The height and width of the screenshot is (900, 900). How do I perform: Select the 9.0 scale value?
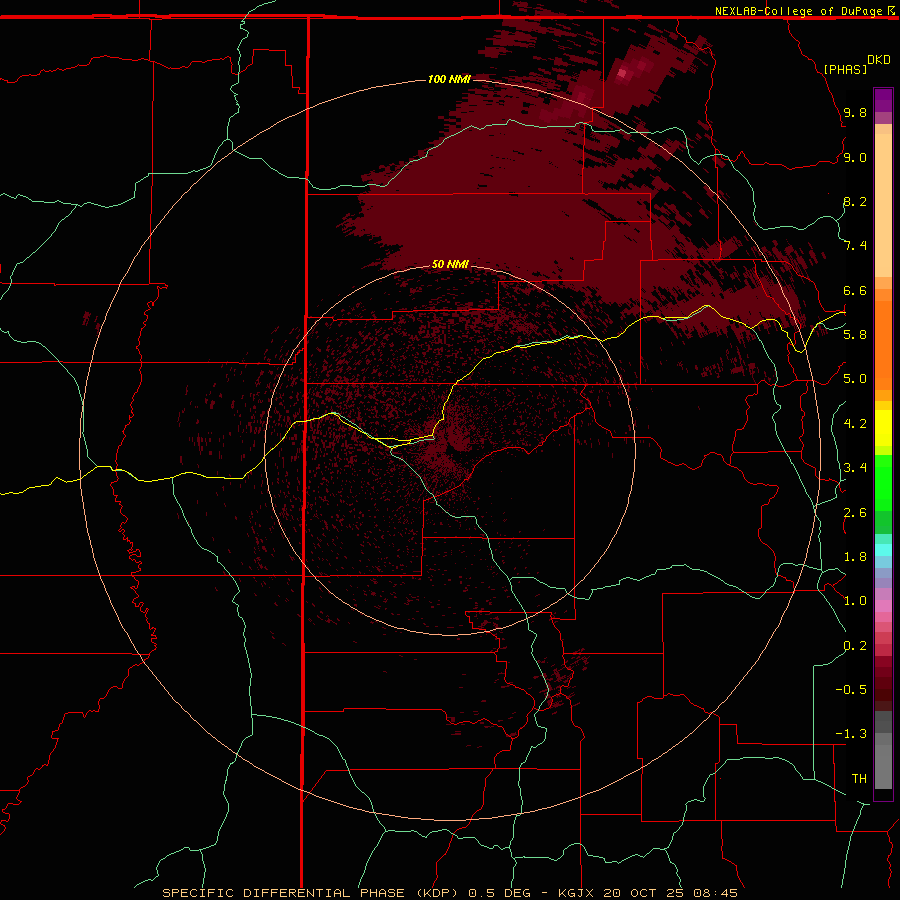[855, 158]
